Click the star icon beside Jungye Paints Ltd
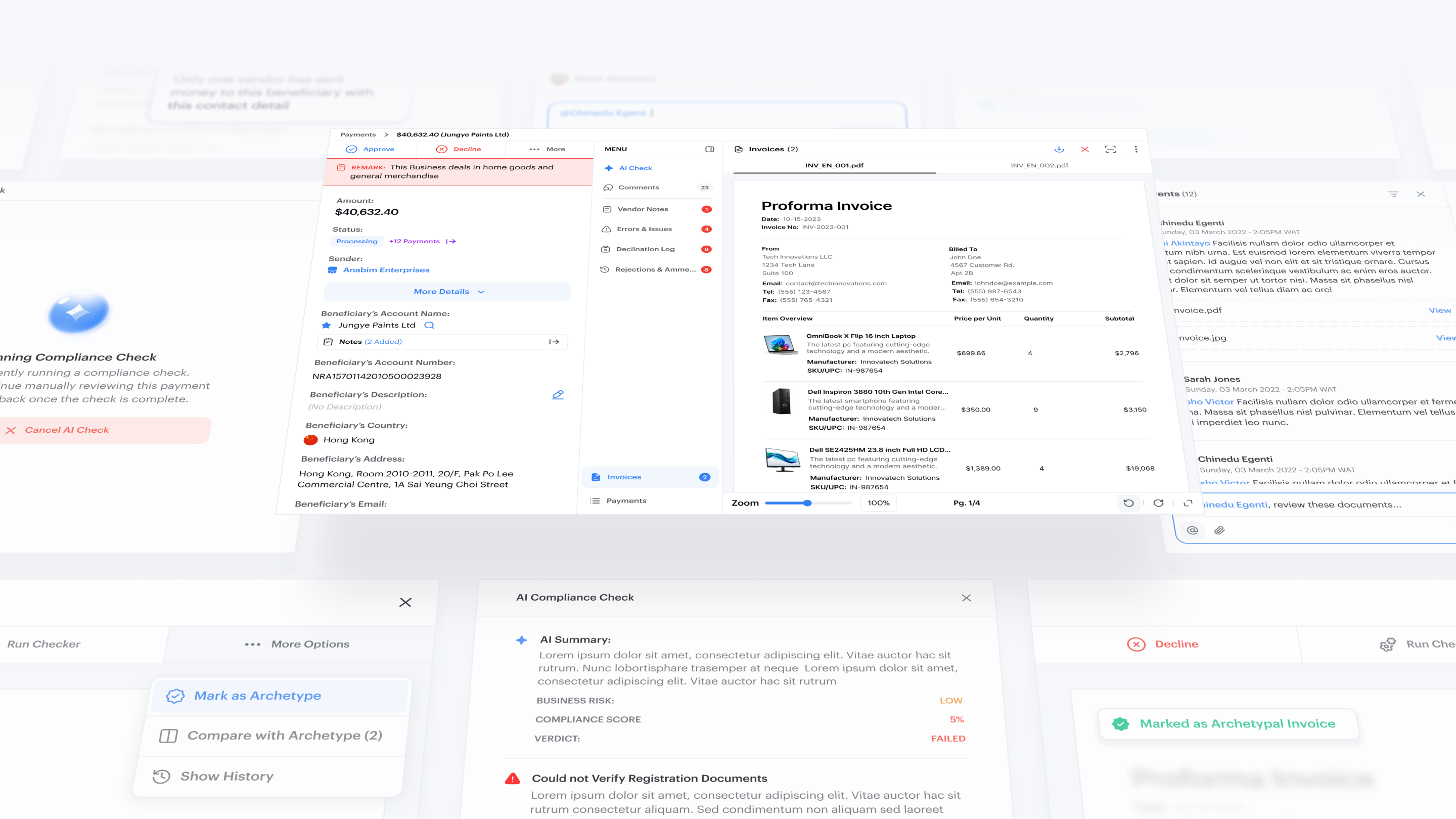This screenshot has width=1456, height=819. pyautogui.click(x=326, y=325)
